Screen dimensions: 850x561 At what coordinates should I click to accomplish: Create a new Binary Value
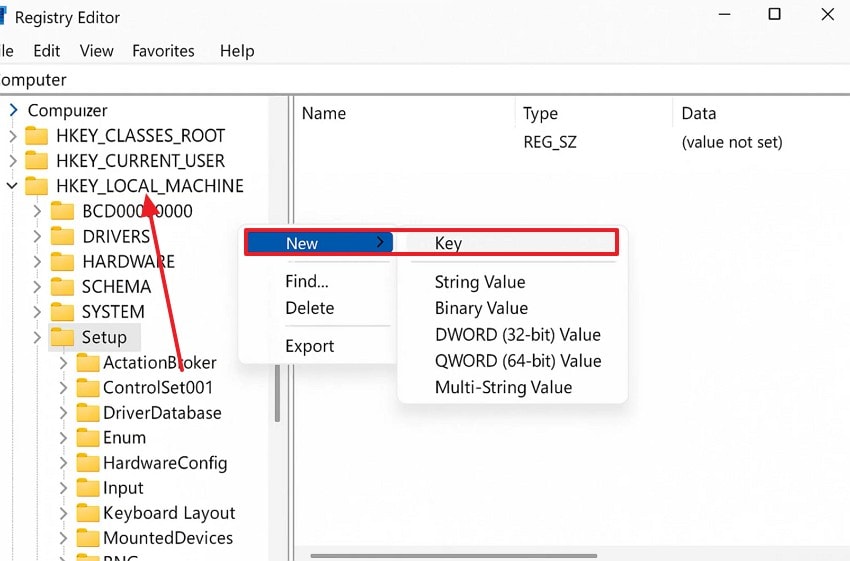481,308
